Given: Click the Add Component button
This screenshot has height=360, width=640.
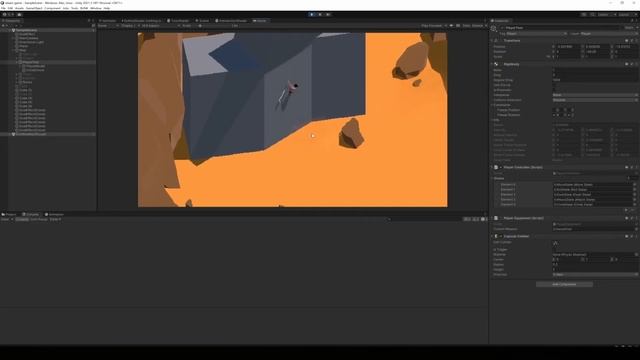Looking at the screenshot, I should pos(564,284).
